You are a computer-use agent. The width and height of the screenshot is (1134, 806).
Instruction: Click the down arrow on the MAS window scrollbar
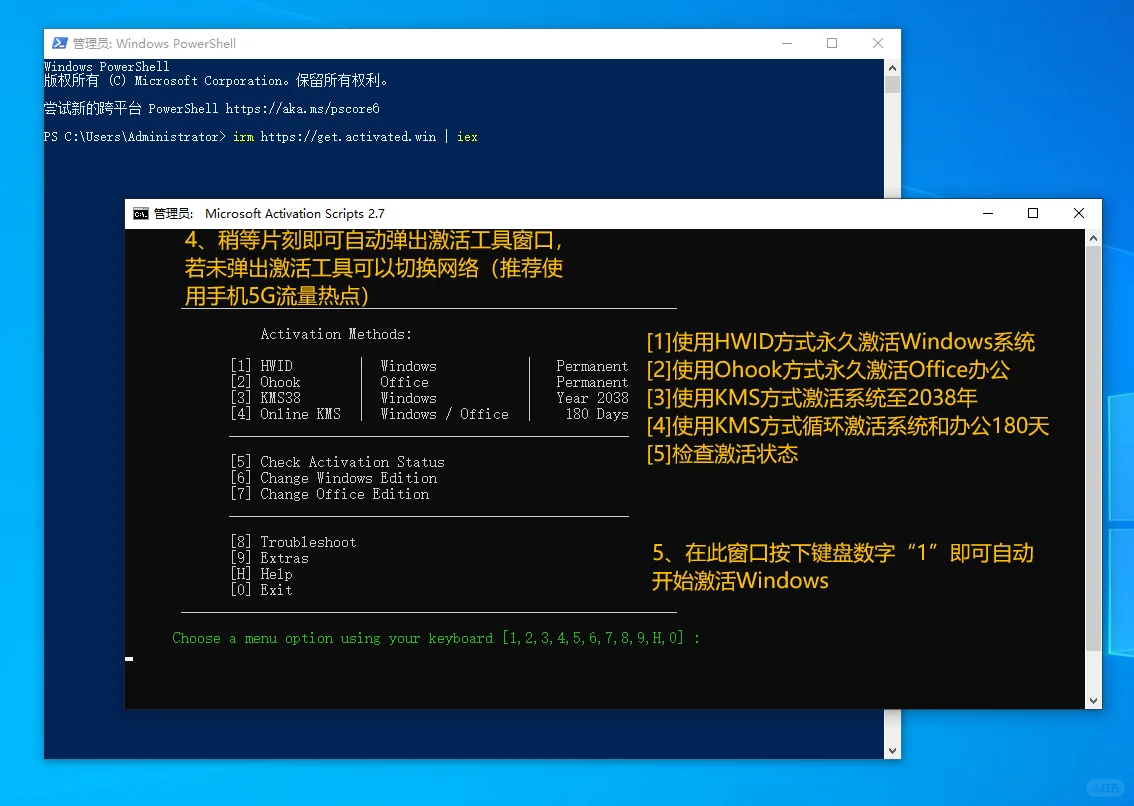point(1093,699)
